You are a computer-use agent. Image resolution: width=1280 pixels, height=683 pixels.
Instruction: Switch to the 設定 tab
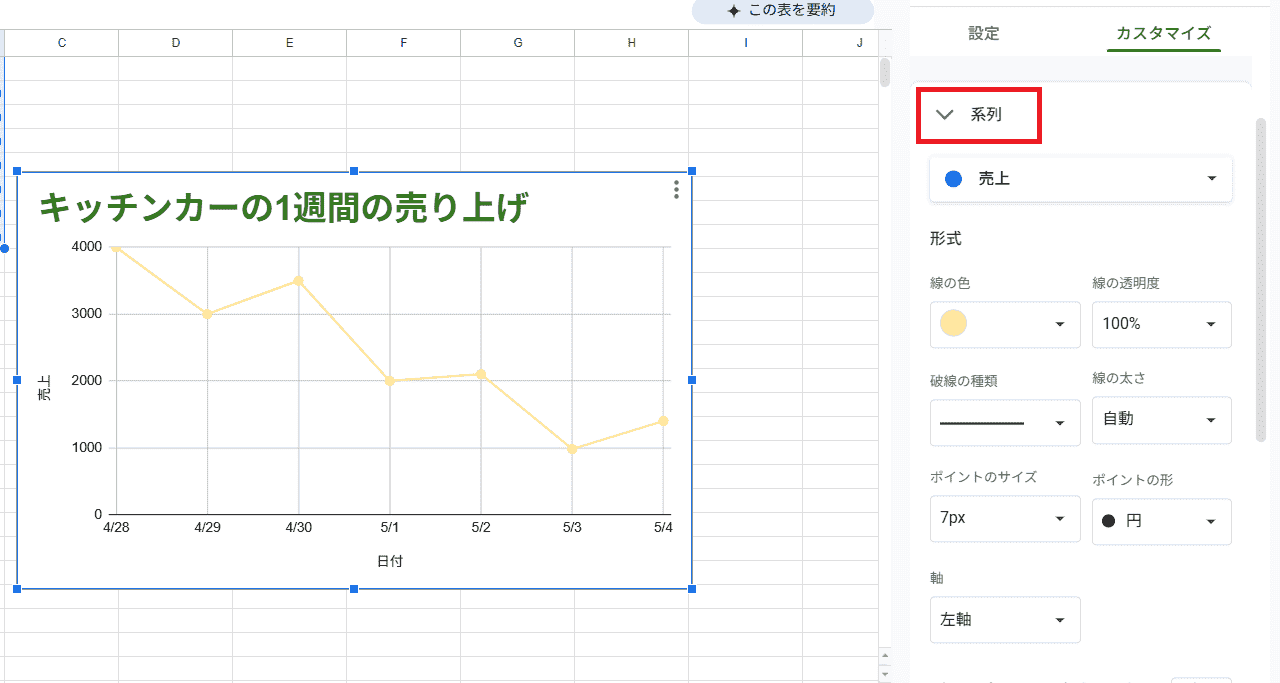(983, 33)
